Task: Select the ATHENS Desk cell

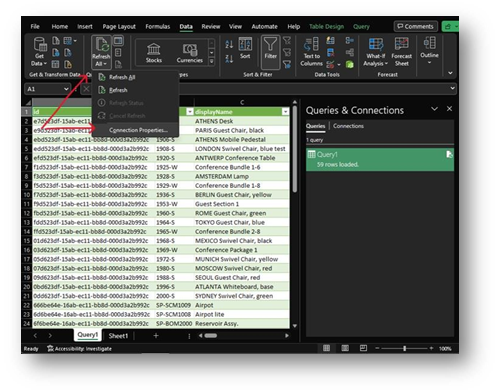Action: [242, 121]
